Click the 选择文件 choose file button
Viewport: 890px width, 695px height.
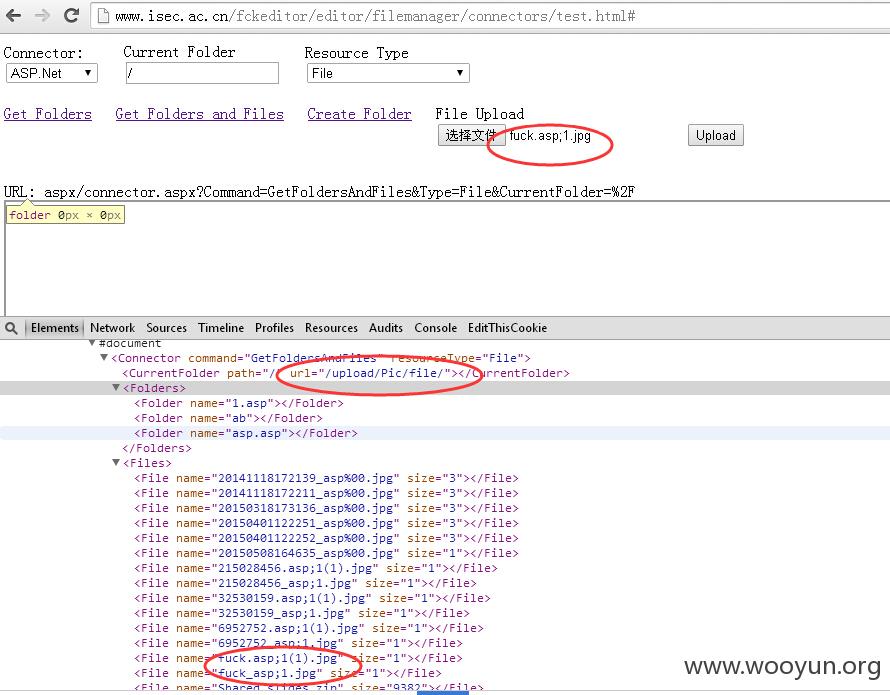(471, 135)
